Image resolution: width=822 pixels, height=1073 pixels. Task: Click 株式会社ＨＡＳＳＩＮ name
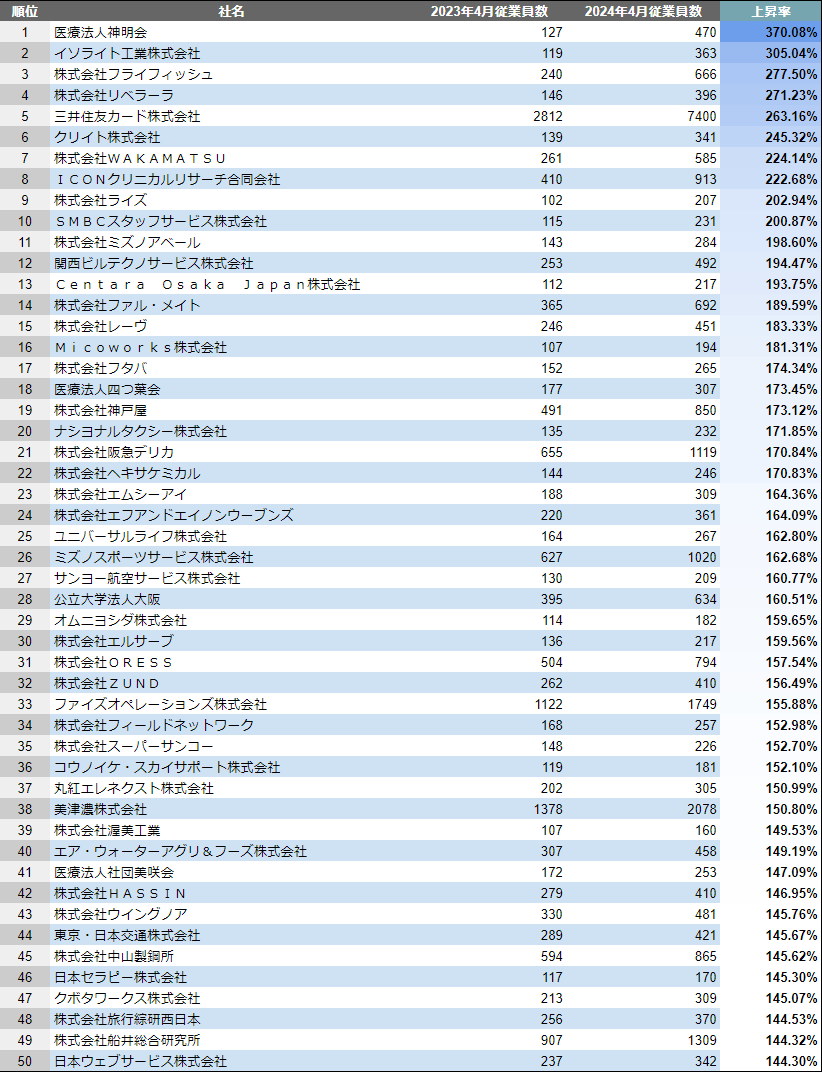tap(120, 893)
